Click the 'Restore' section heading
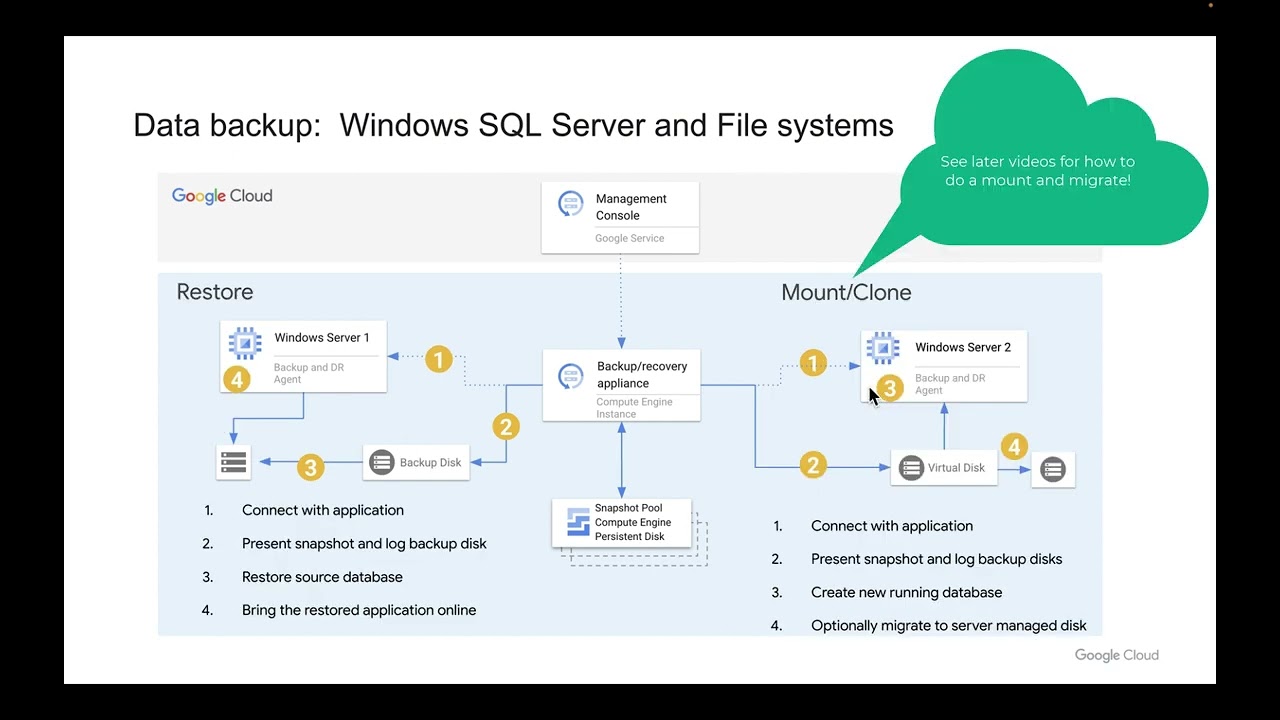 pos(215,292)
